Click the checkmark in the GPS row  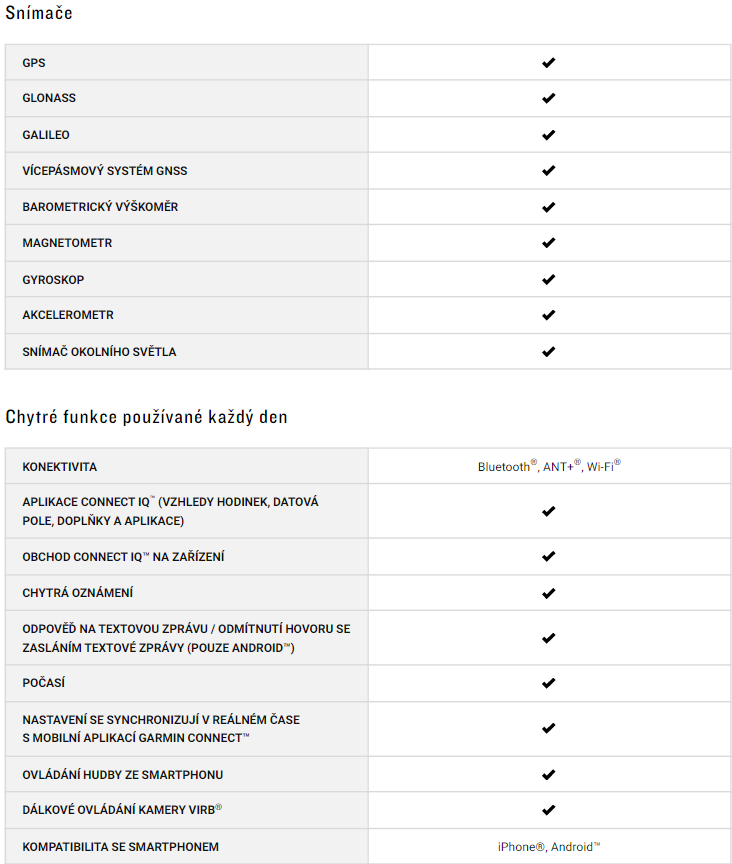548,63
